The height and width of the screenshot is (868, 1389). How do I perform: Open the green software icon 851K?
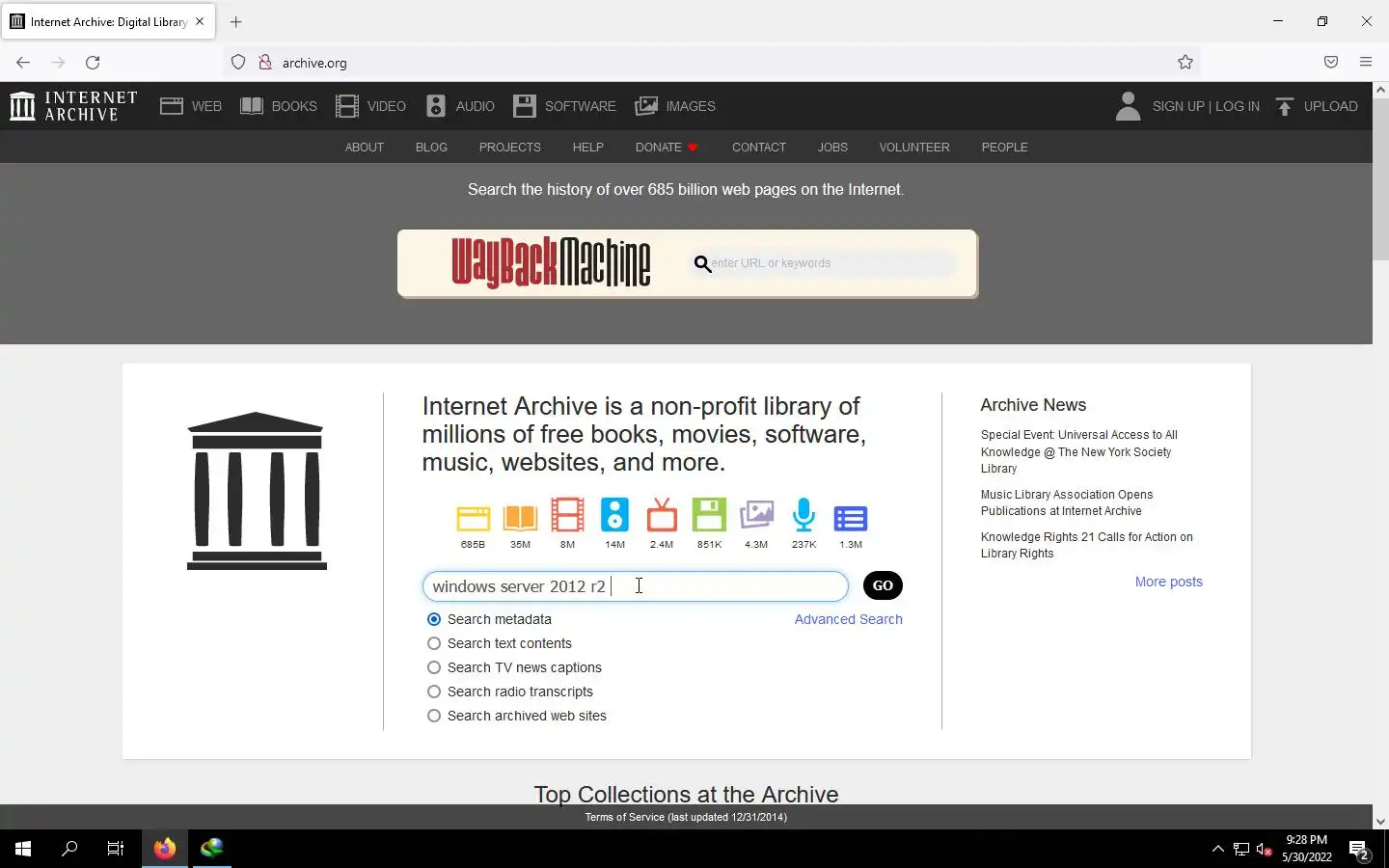709,515
